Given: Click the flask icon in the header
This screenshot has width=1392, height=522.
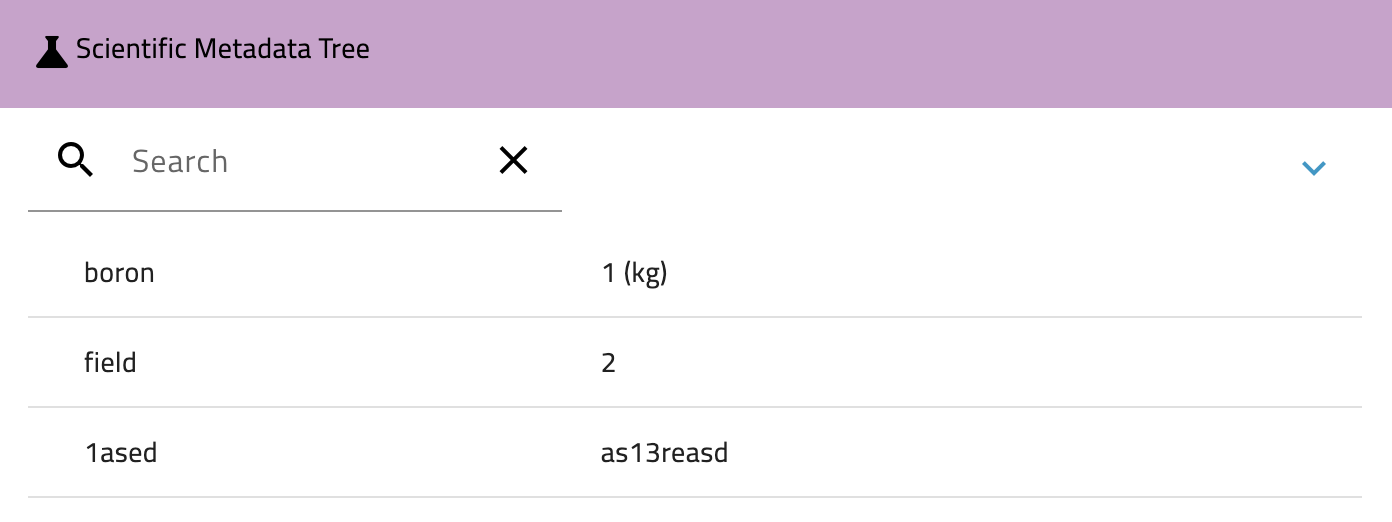Looking at the screenshot, I should tap(52, 51).
